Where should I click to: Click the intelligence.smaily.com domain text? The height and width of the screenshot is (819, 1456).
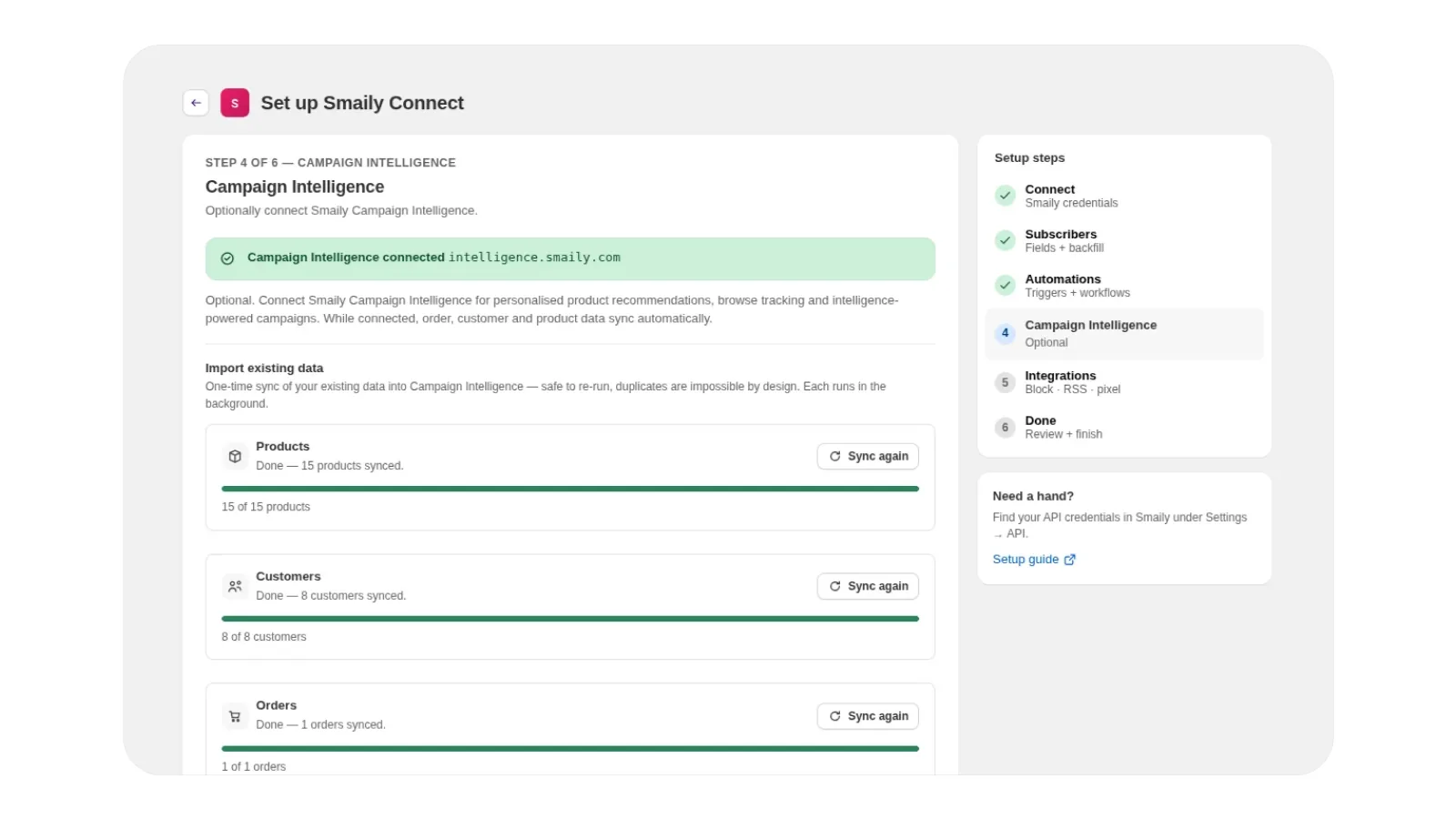tap(534, 258)
